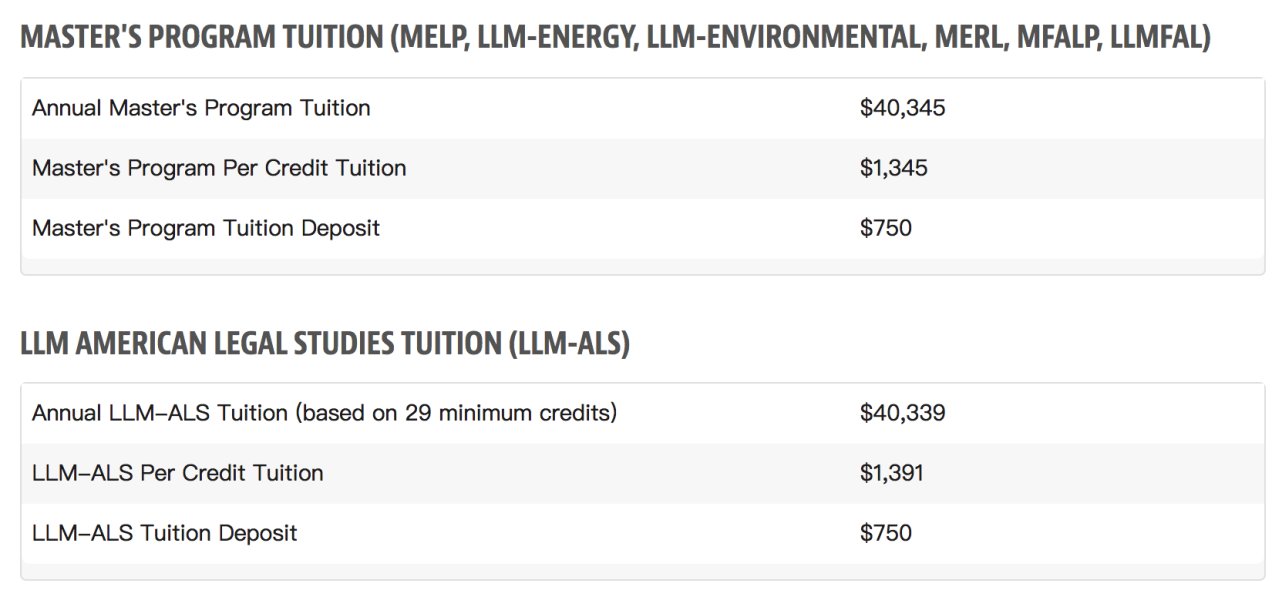Select the Master's Program Per Credit Tuition label
Viewport: 1272px width, 590px height.
(x=219, y=168)
